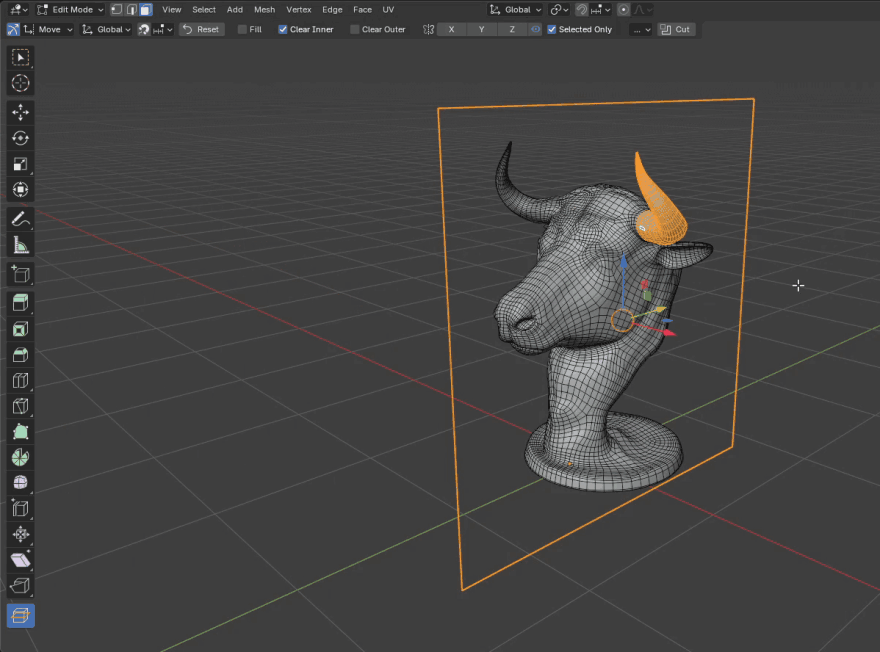Select the Edge Slide tool
This screenshot has width=880, height=652.
pyautogui.click(x=20, y=508)
